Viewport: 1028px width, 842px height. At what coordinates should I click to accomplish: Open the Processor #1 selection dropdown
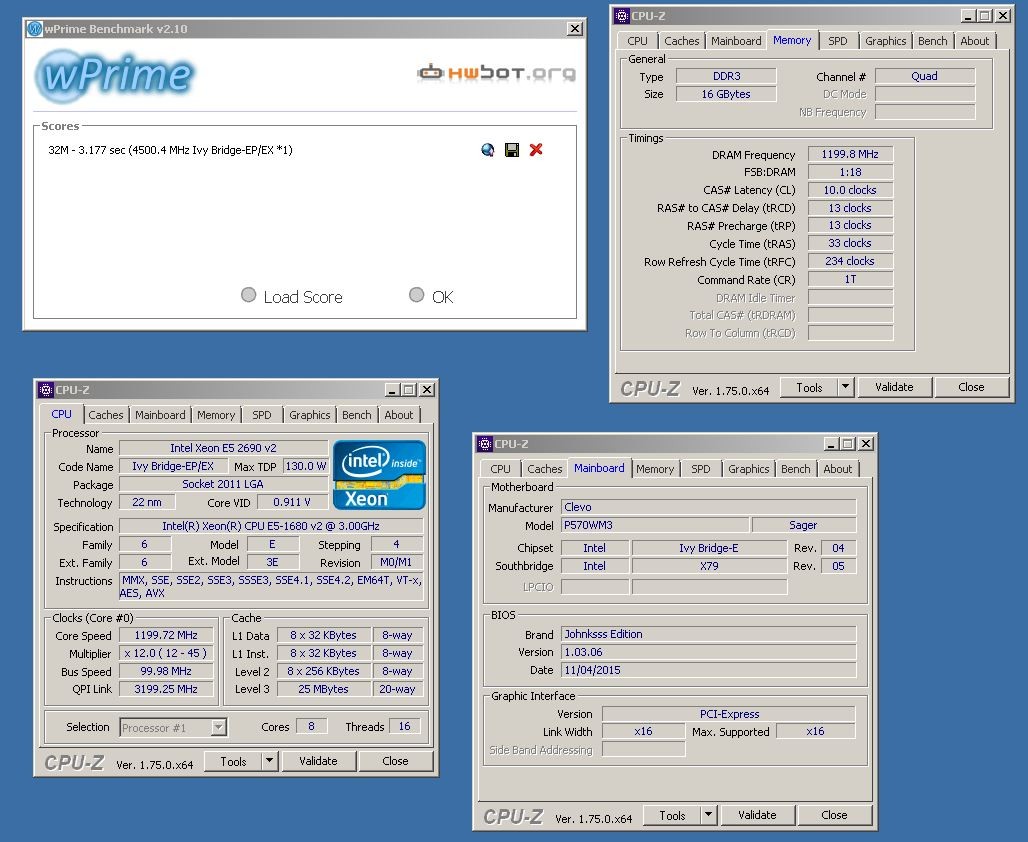[x=219, y=727]
